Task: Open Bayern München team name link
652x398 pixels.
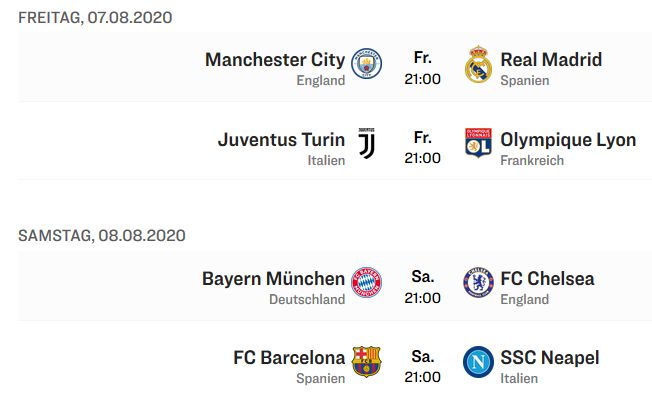Action: tap(274, 279)
